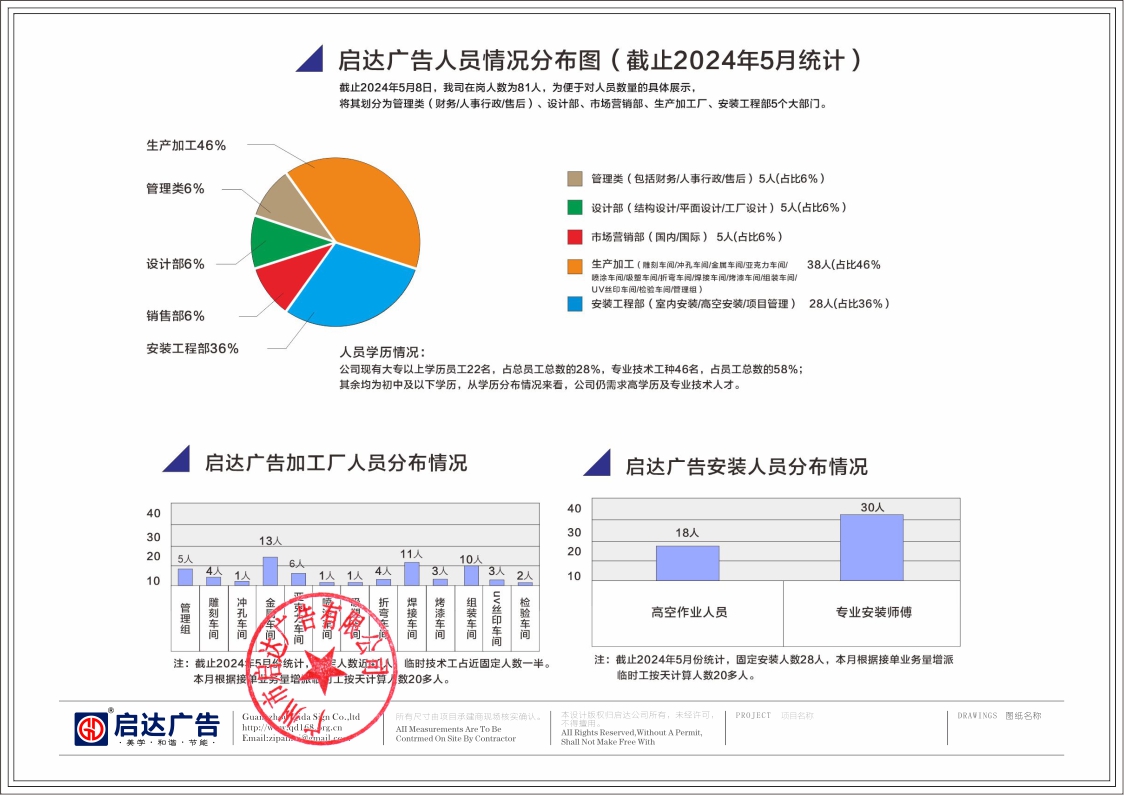Click the PROJECT 项目名称 field

tap(774, 715)
